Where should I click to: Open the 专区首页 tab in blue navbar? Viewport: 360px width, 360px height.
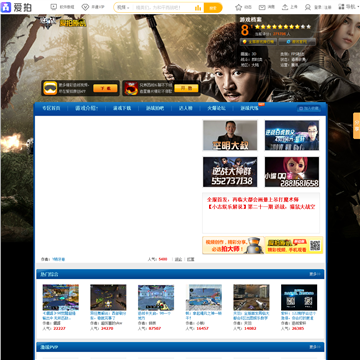pyautogui.click(x=51, y=108)
